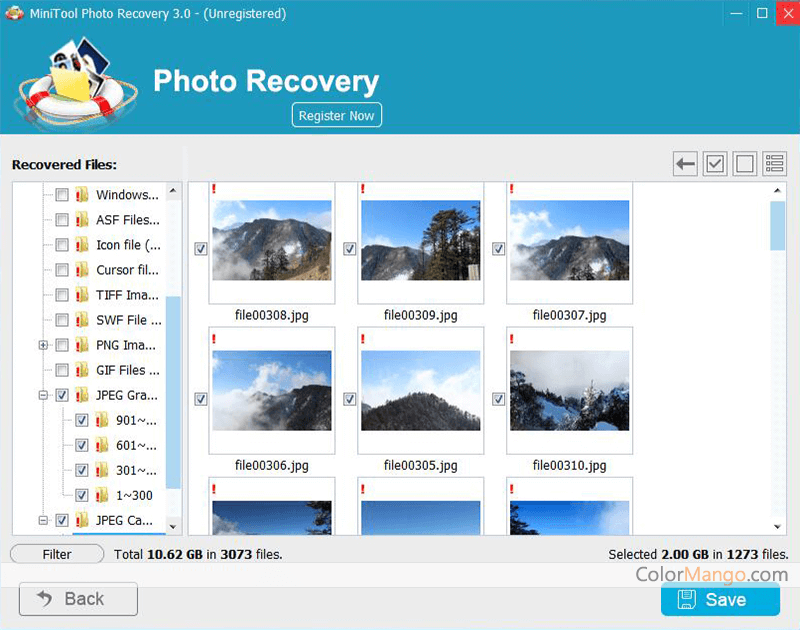The width and height of the screenshot is (800, 630).
Task: Select the GIF Files tree item
Action: point(122,370)
